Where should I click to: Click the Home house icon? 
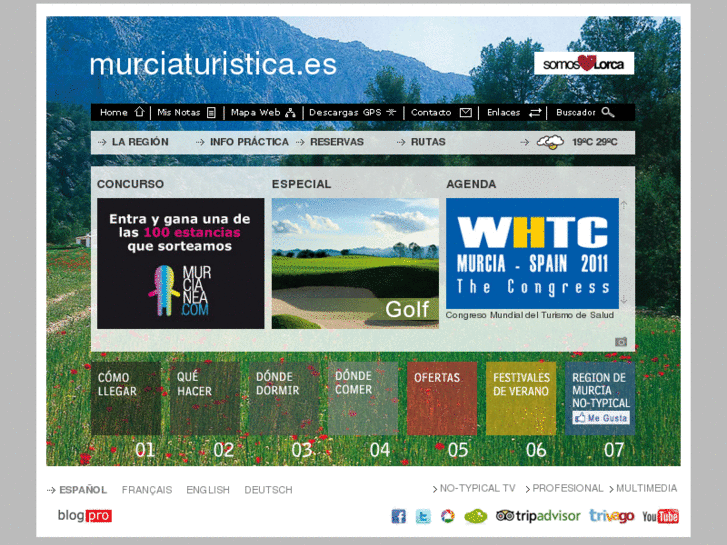139,112
